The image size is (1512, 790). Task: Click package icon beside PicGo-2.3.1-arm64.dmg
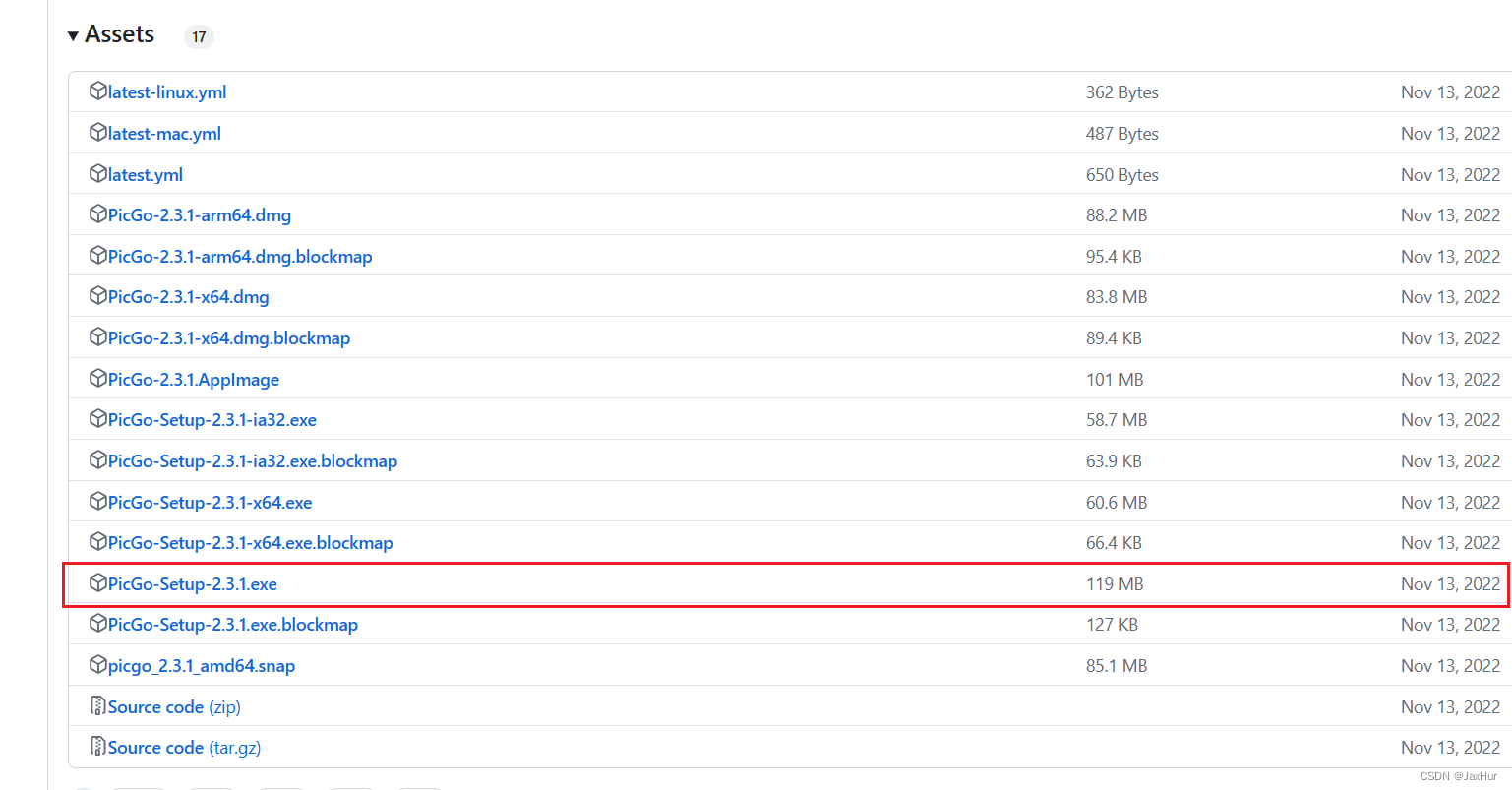97,214
